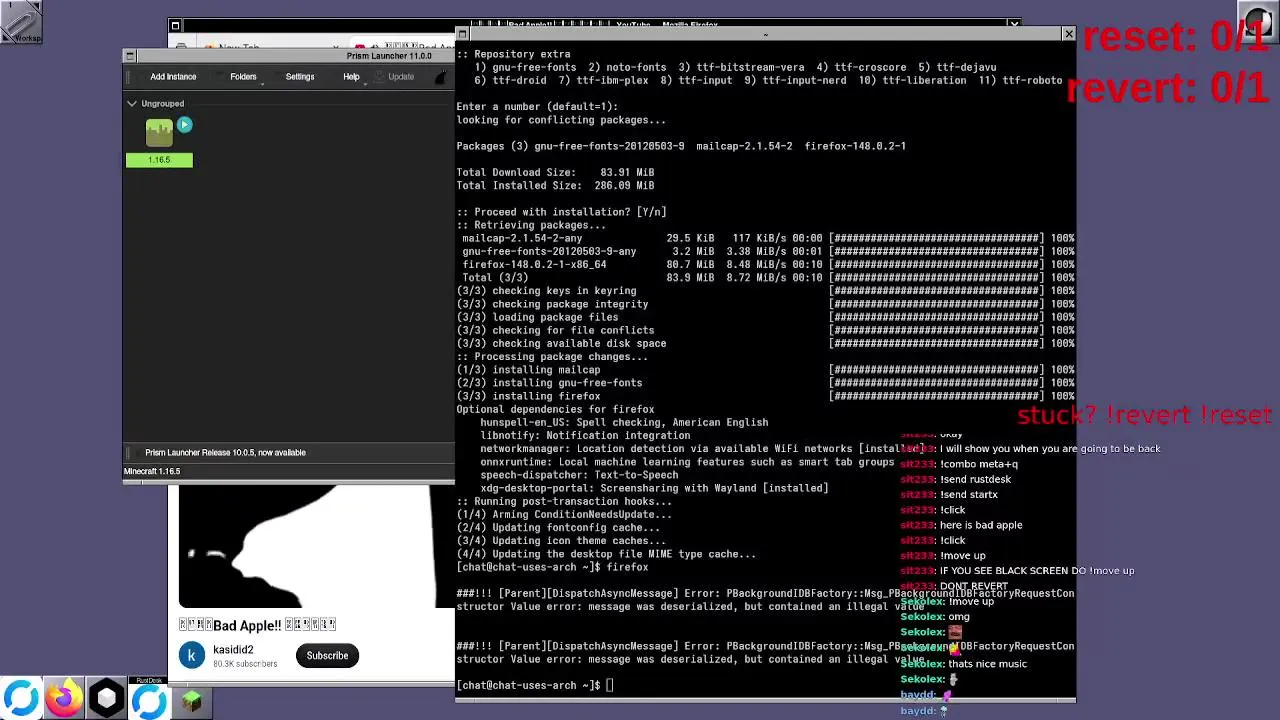Open Prism Launcher window menu icon

point(129,56)
